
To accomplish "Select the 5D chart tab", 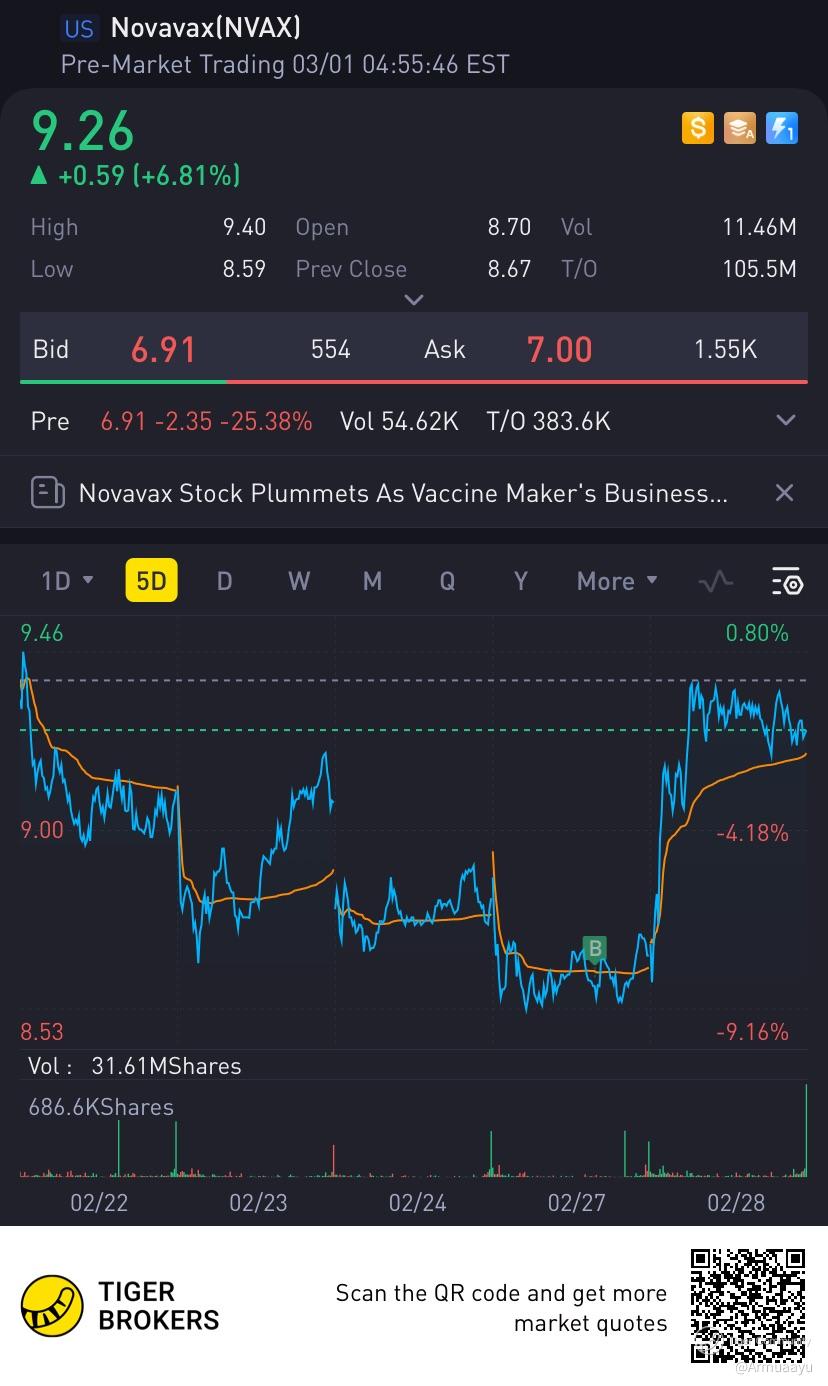I will pos(151,581).
